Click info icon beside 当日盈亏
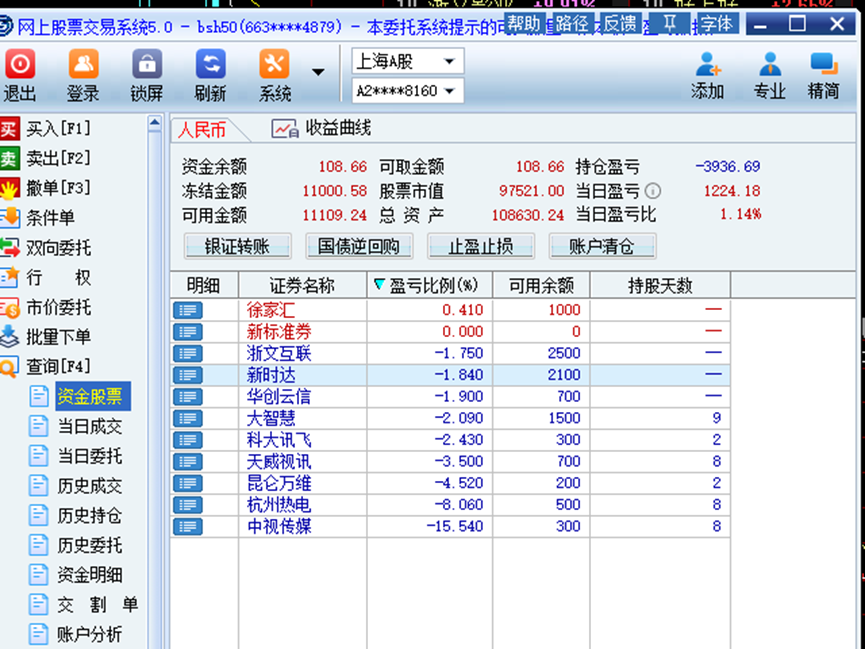This screenshot has width=865, height=649. point(653,191)
